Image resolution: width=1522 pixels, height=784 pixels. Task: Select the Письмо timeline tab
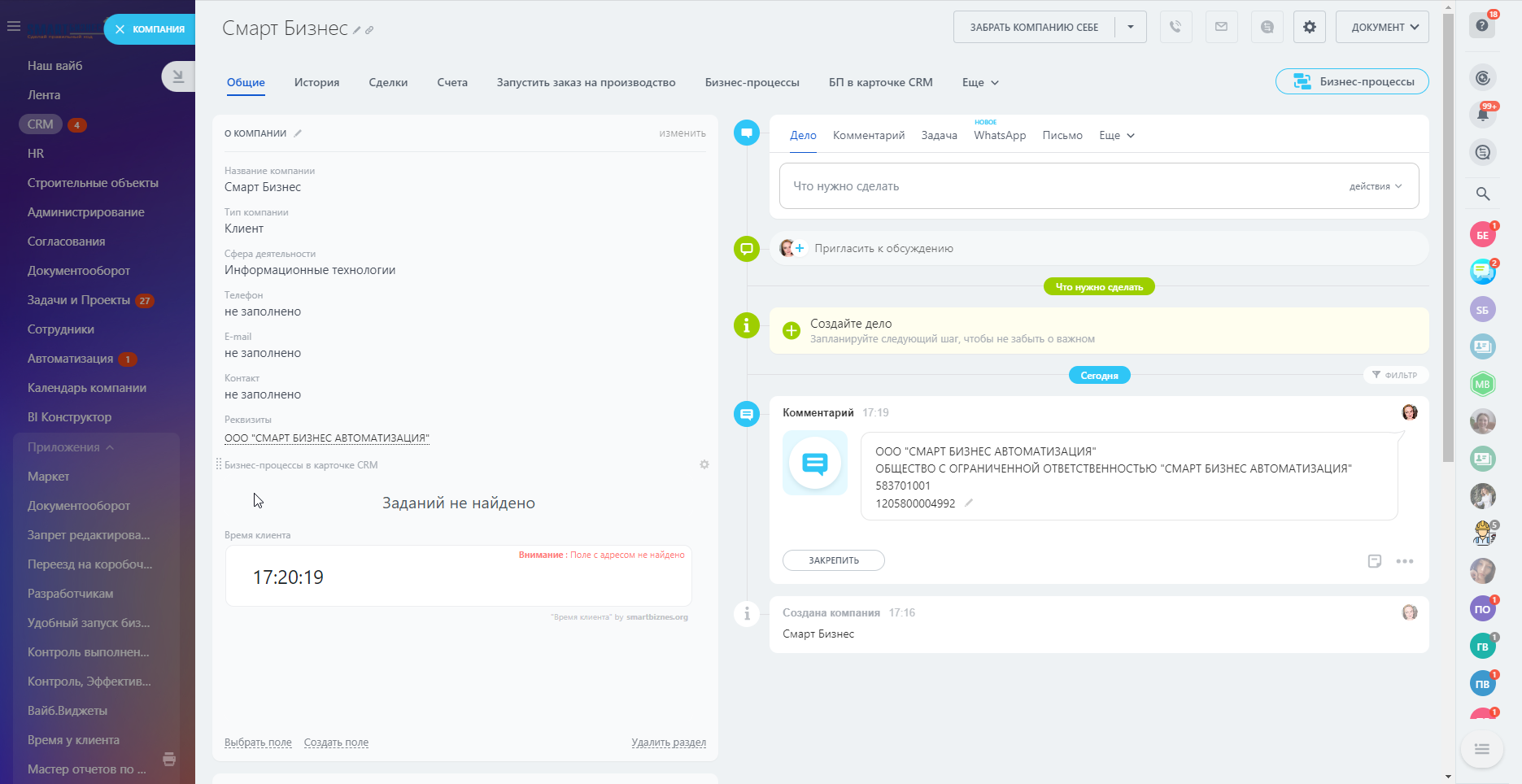coord(1062,135)
